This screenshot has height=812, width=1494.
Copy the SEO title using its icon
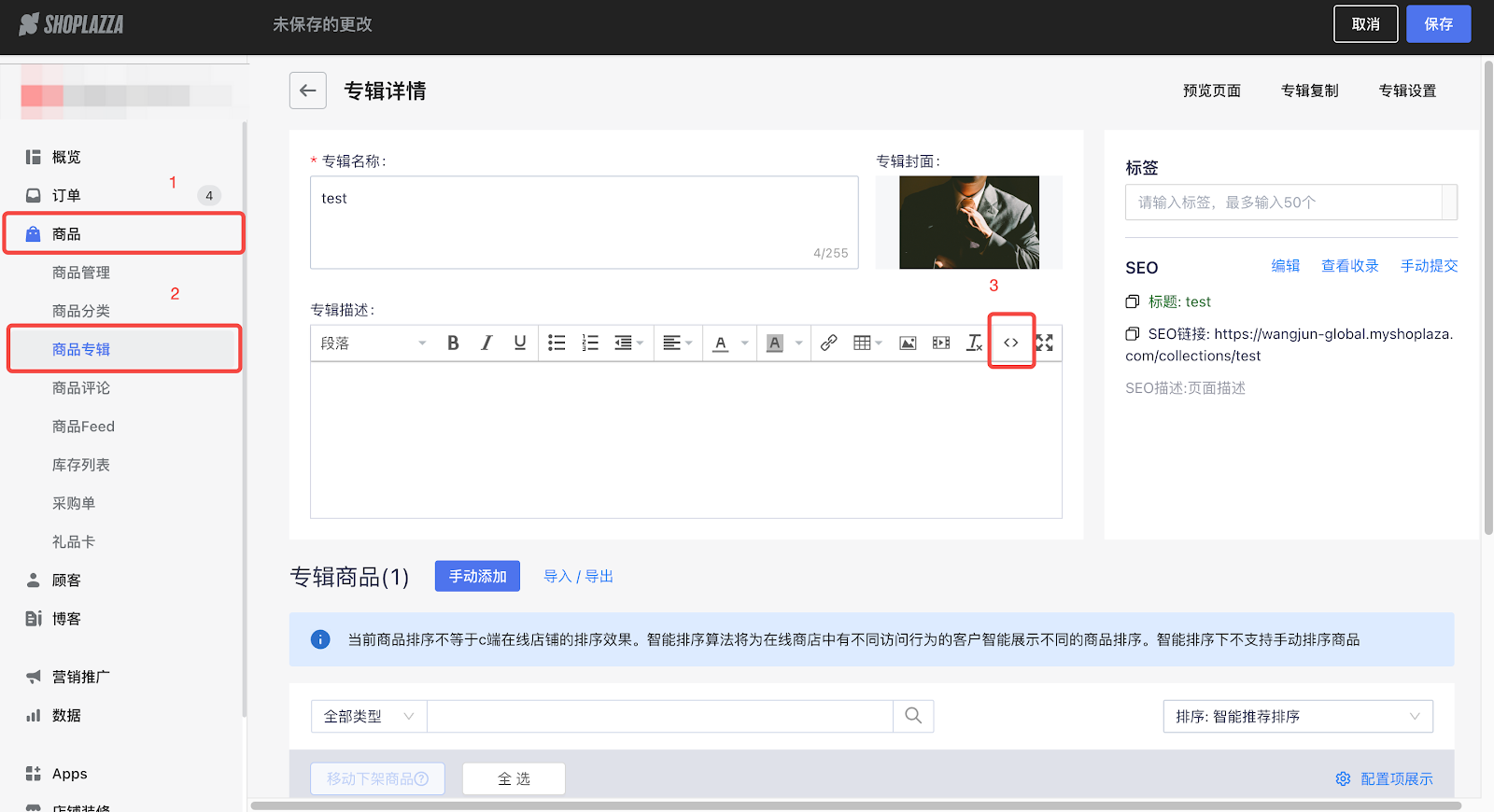1133,301
